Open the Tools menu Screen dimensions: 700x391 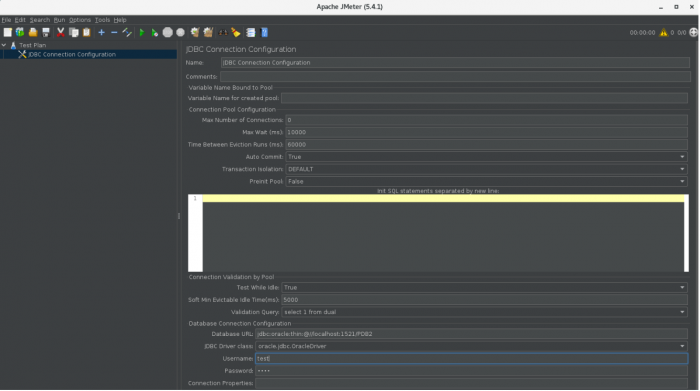tap(102, 20)
